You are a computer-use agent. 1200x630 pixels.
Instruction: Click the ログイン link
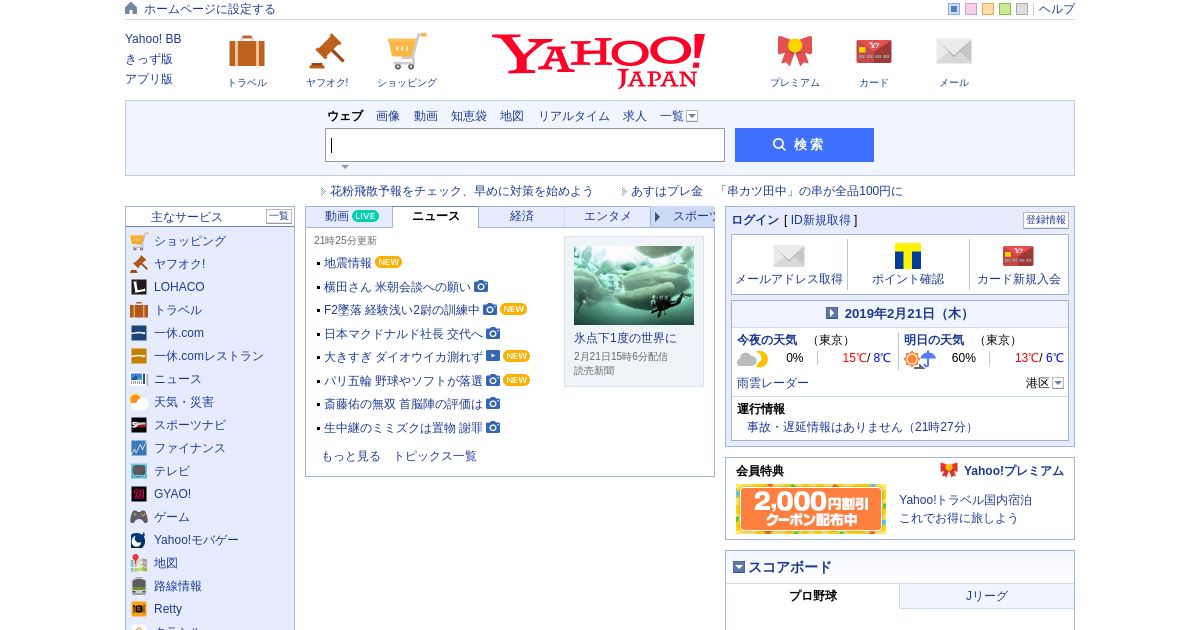coord(755,220)
